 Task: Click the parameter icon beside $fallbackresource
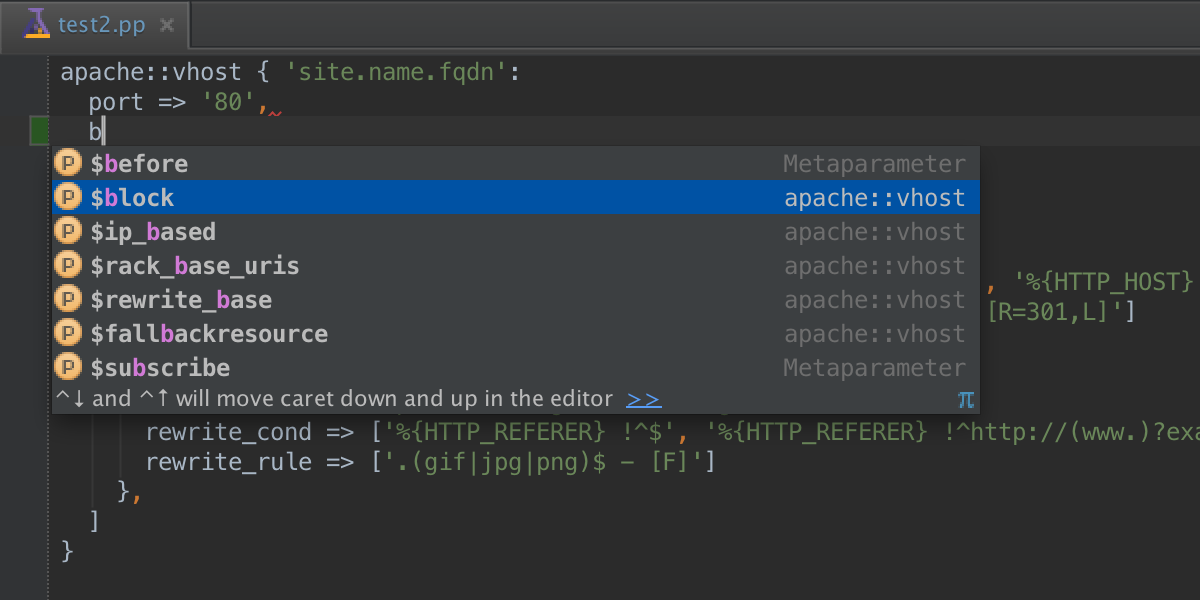(x=67, y=334)
